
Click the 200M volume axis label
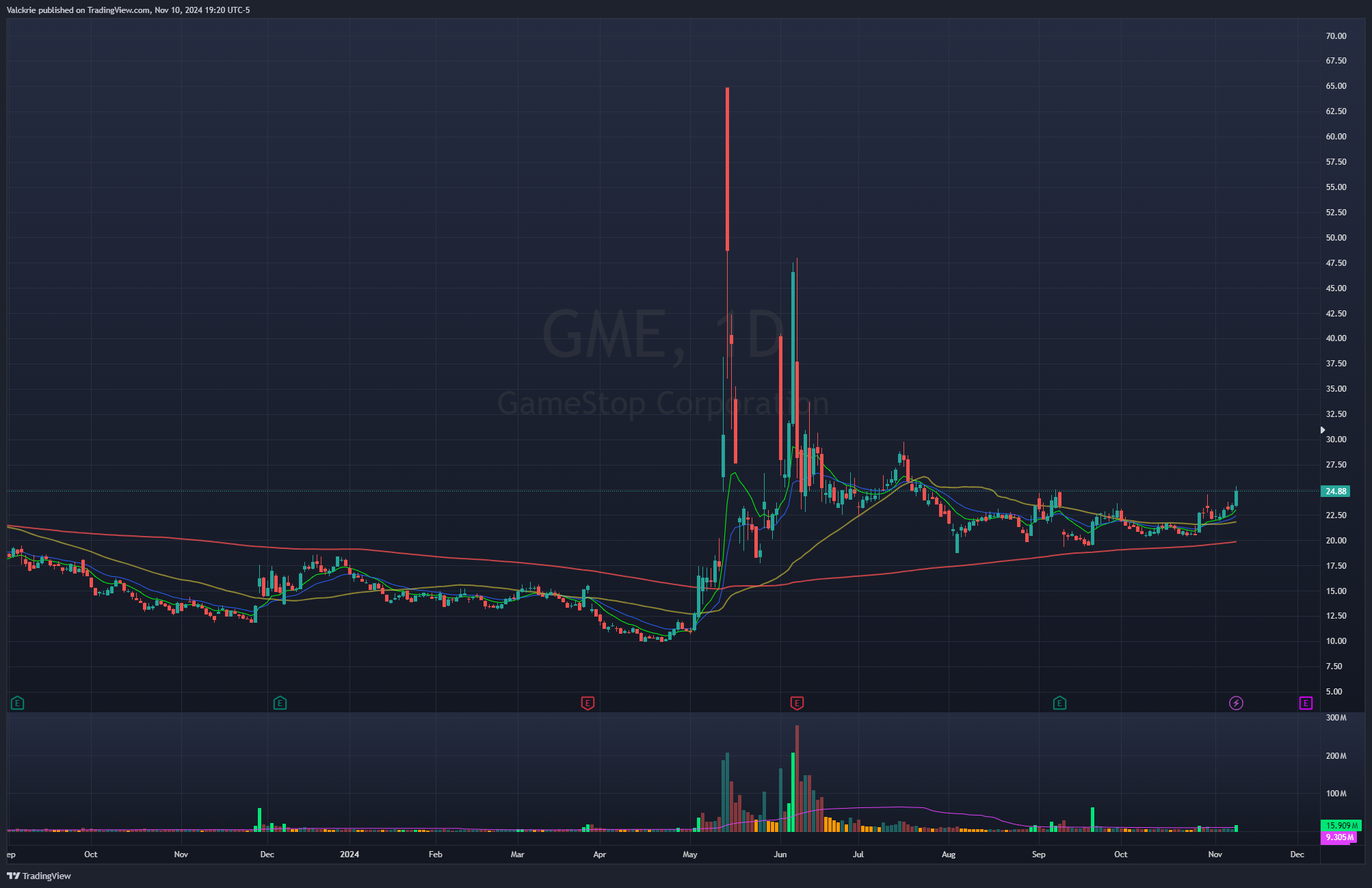(x=1336, y=756)
